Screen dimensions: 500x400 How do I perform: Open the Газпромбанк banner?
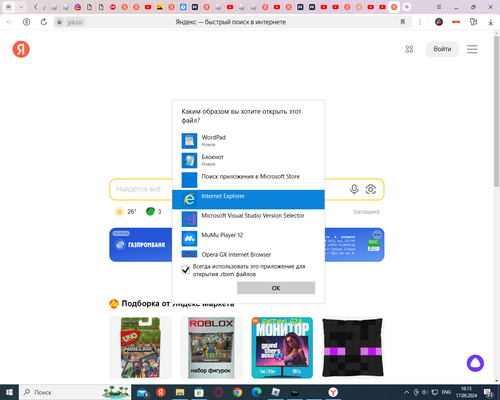tap(141, 245)
